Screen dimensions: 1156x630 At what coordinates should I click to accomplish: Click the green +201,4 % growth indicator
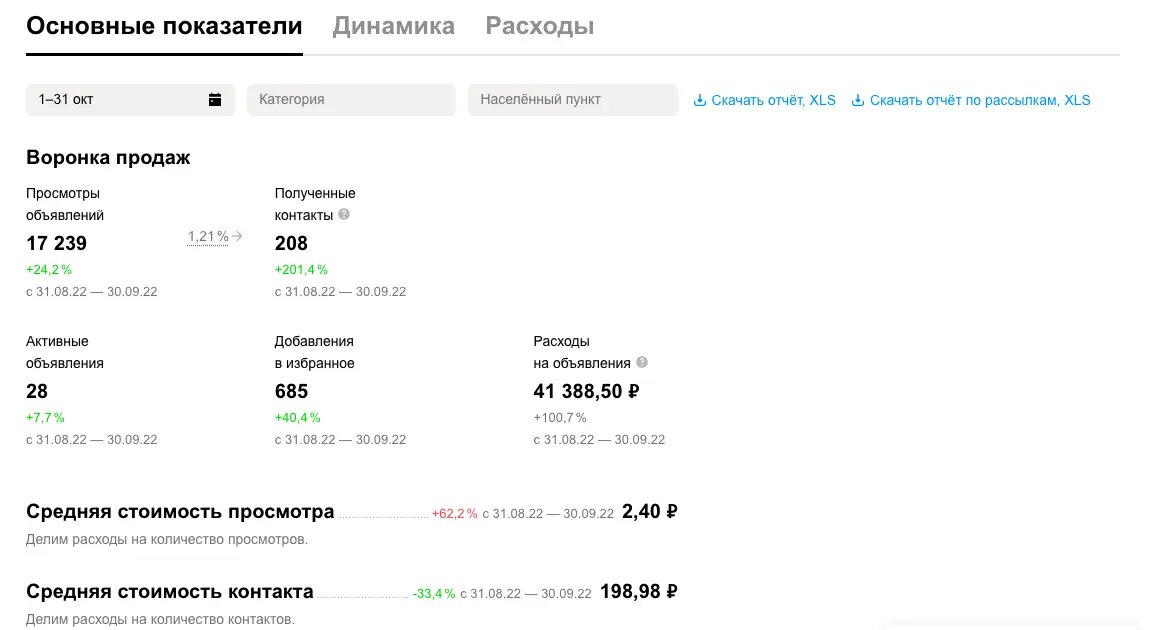[x=300, y=269]
